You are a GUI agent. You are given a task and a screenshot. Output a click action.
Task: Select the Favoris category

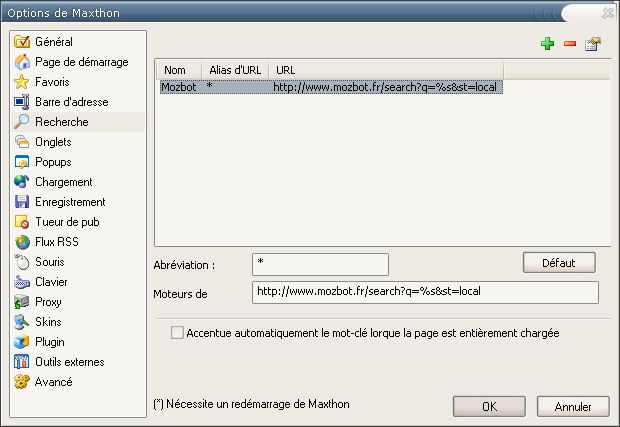(x=52, y=82)
